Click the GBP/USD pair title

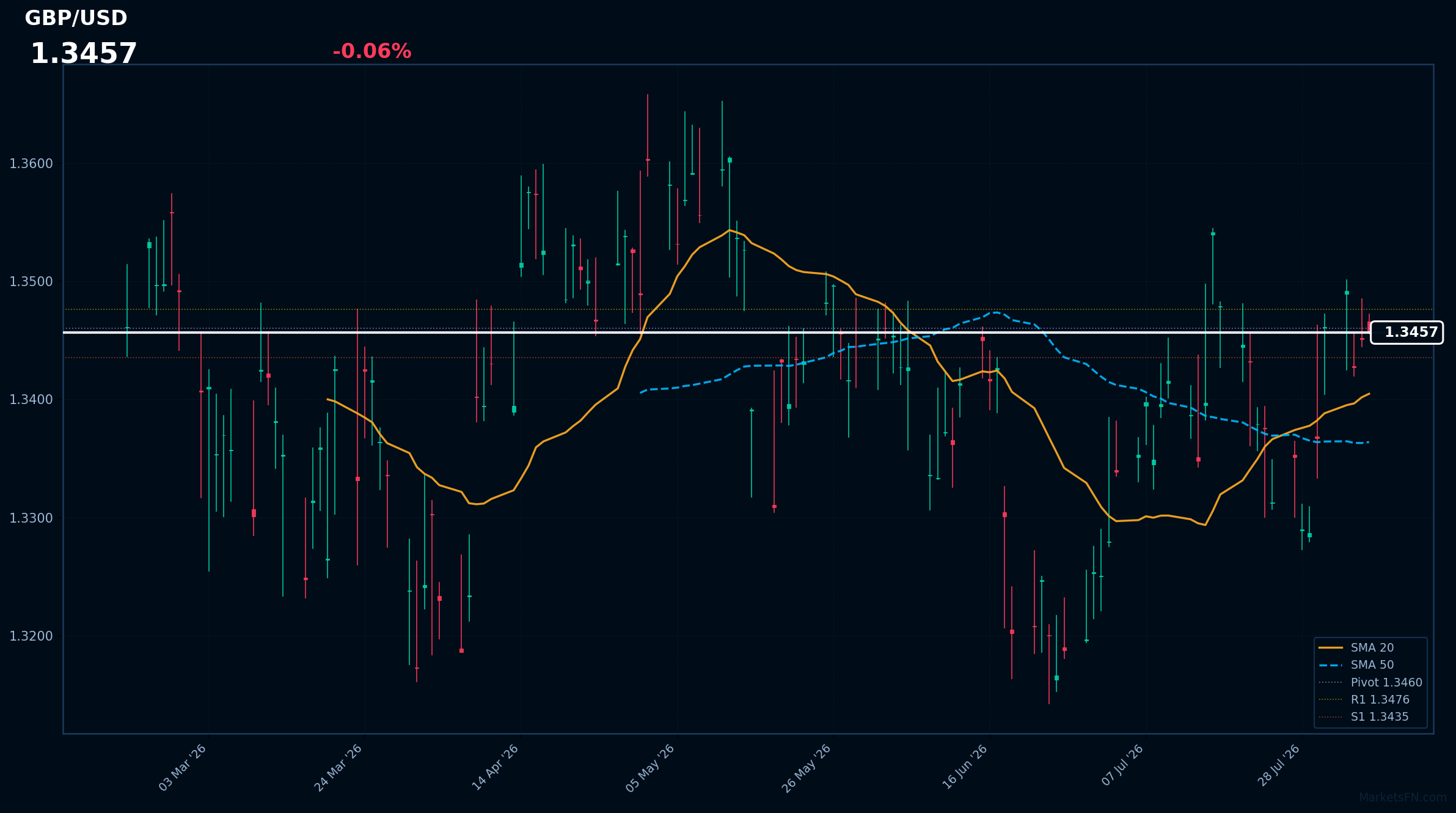tap(76, 18)
